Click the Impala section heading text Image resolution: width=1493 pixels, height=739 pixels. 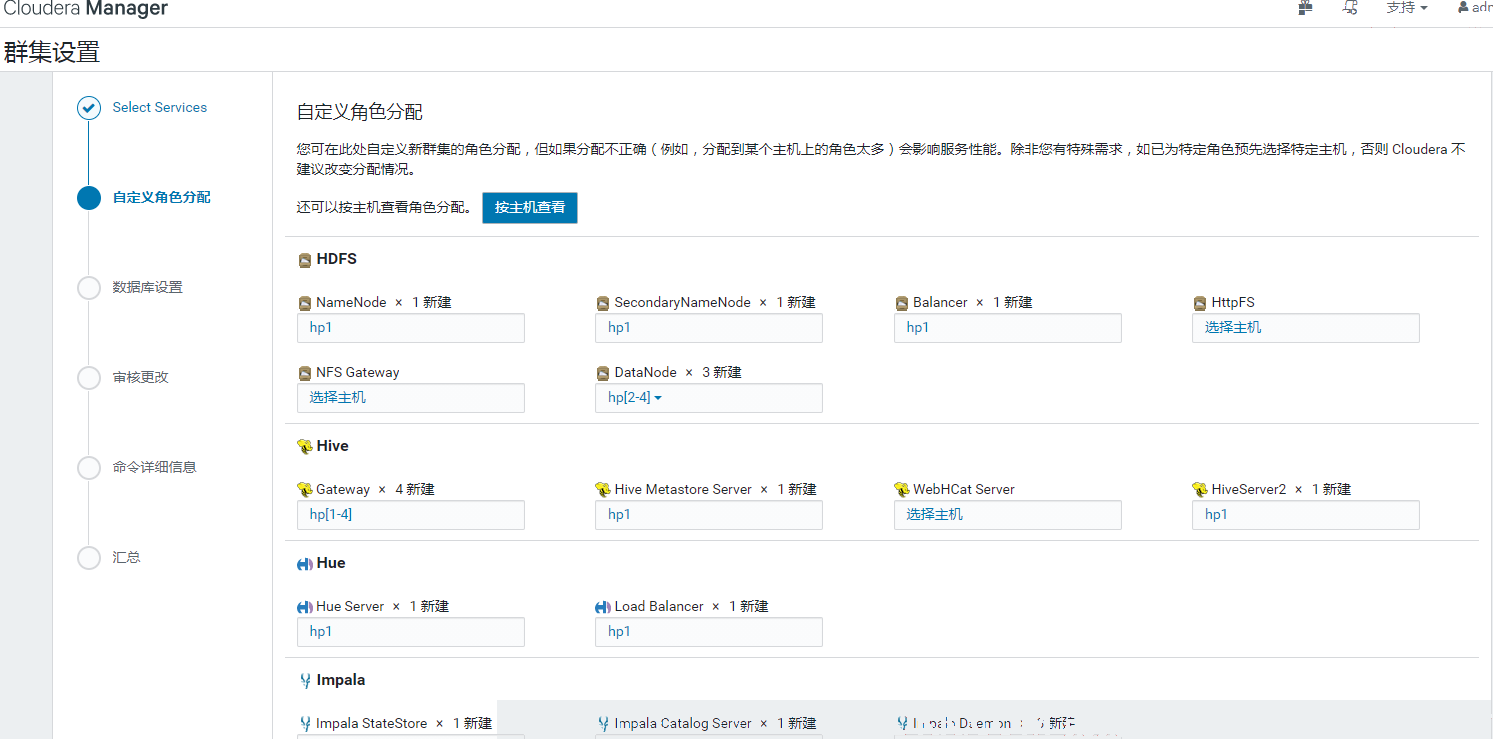(x=341, y=680)
